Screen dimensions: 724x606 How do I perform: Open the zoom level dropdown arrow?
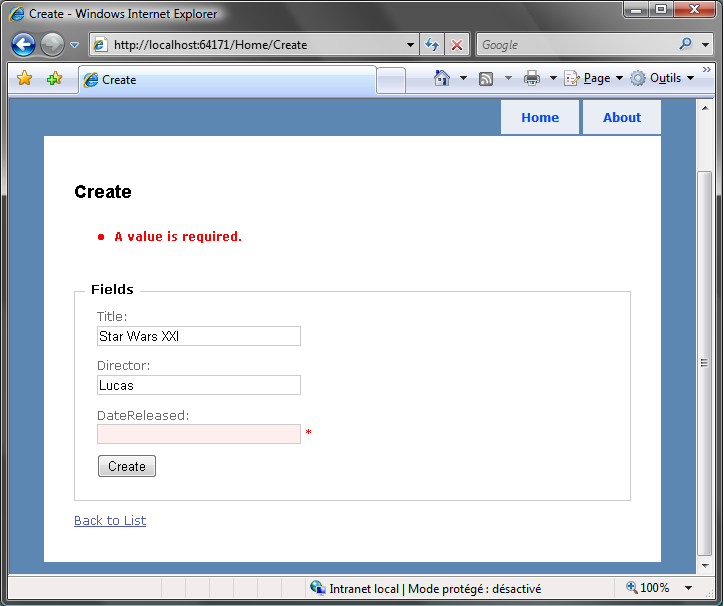point(688,588)
